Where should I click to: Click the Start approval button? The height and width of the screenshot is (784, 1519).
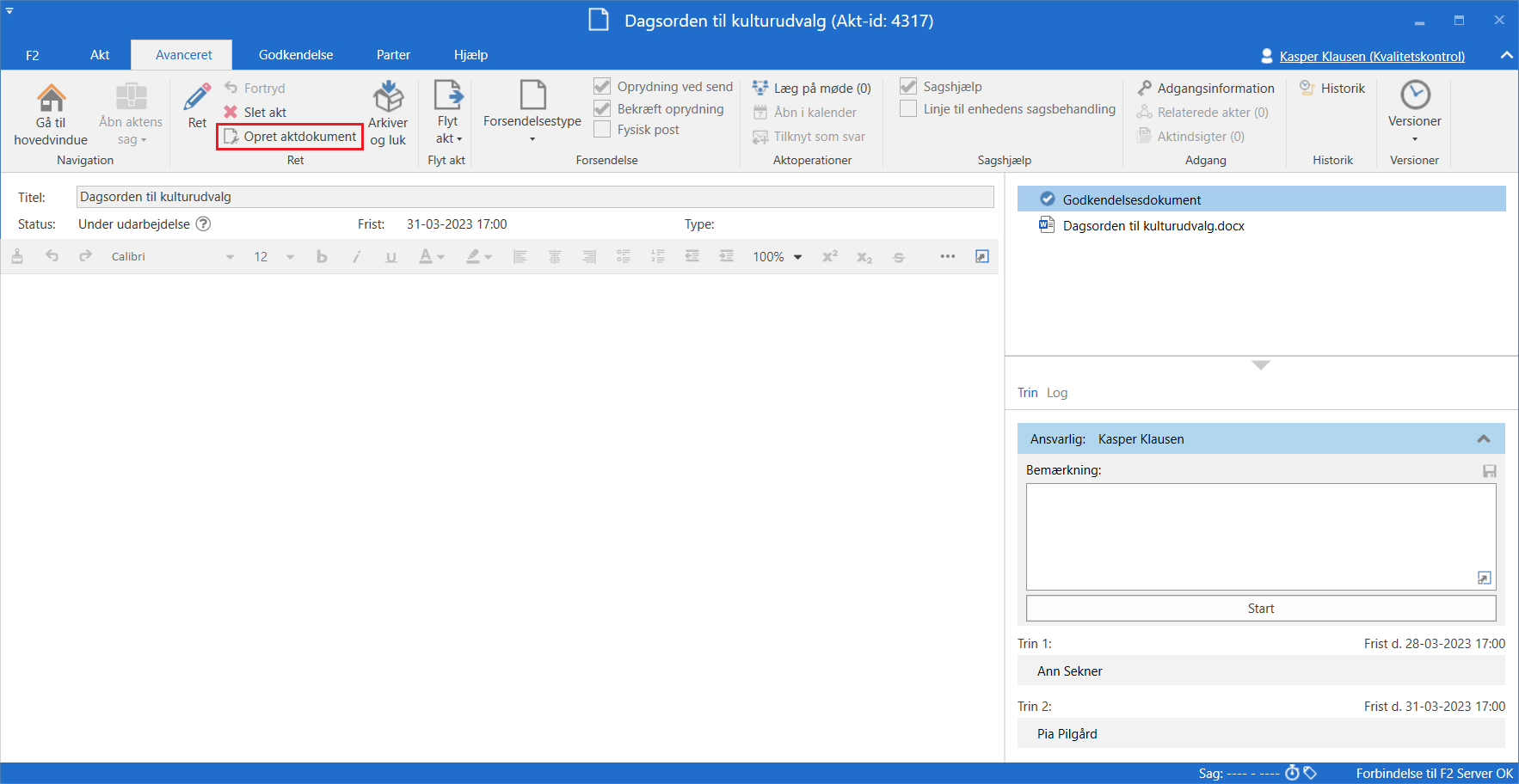[x=1261, y=608]
